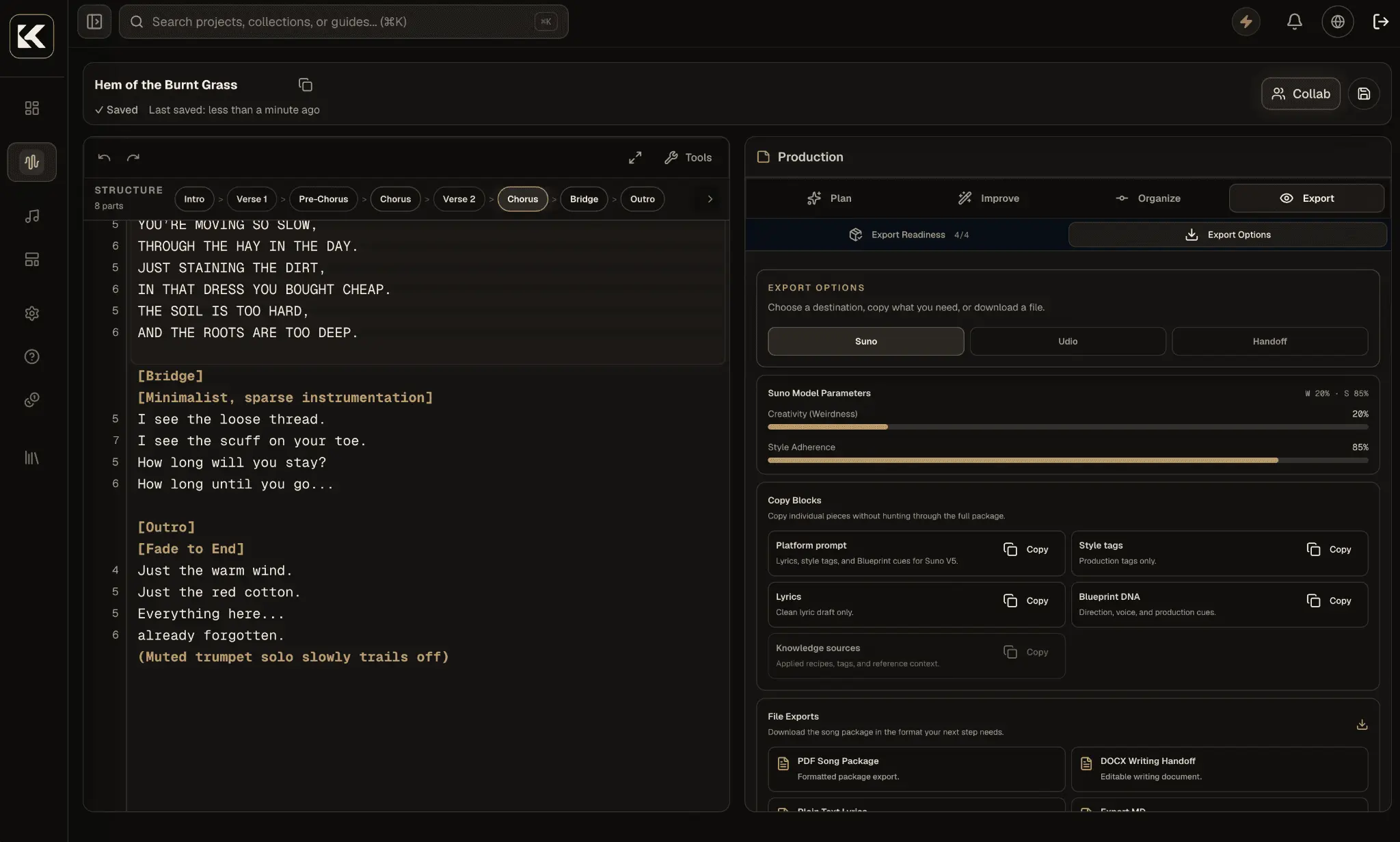Viewport: 1400px width, 842px height.
Task: Click the lightning bolt icon
Action: click(1246, 22)
